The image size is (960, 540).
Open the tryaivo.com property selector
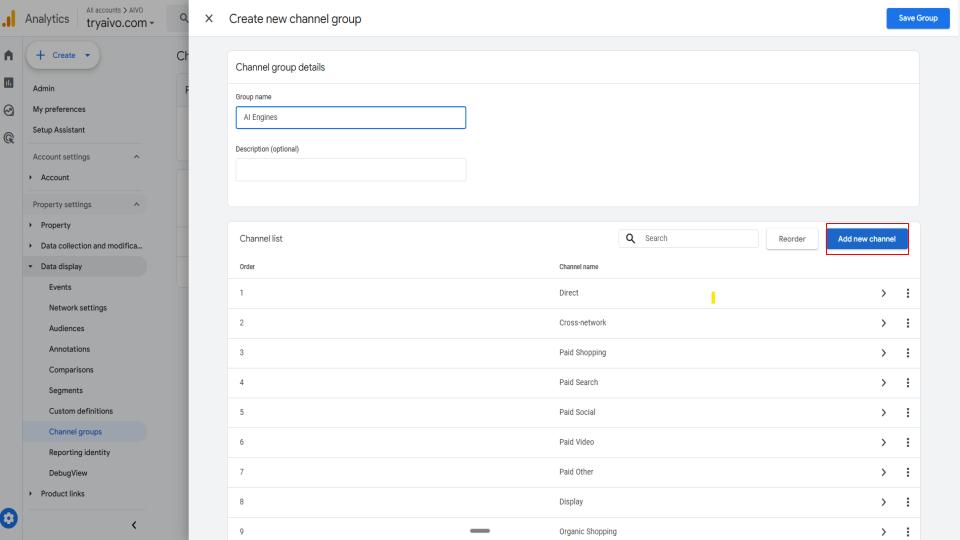[x=120, y=23]
